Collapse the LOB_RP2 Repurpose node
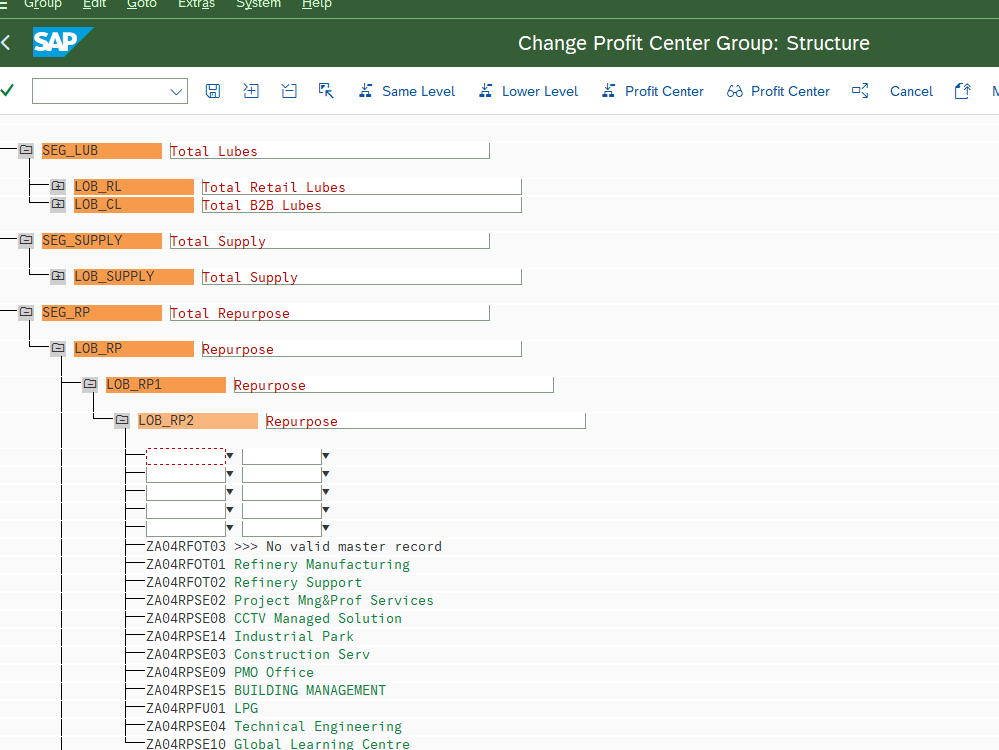This screenshot has height=750, width=999. tap(122, 421)
